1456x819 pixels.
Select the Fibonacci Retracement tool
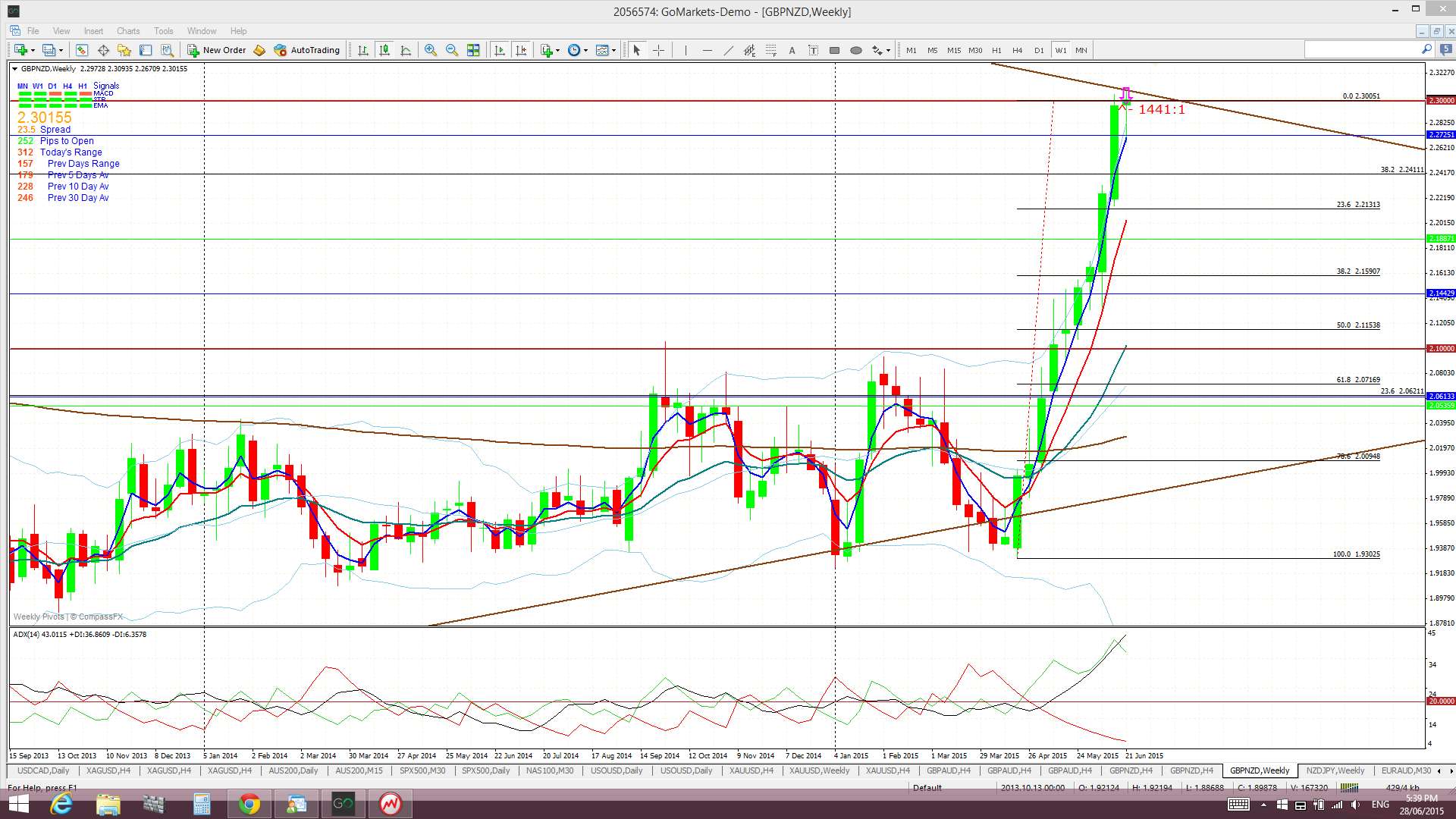(x=770, y=50)
